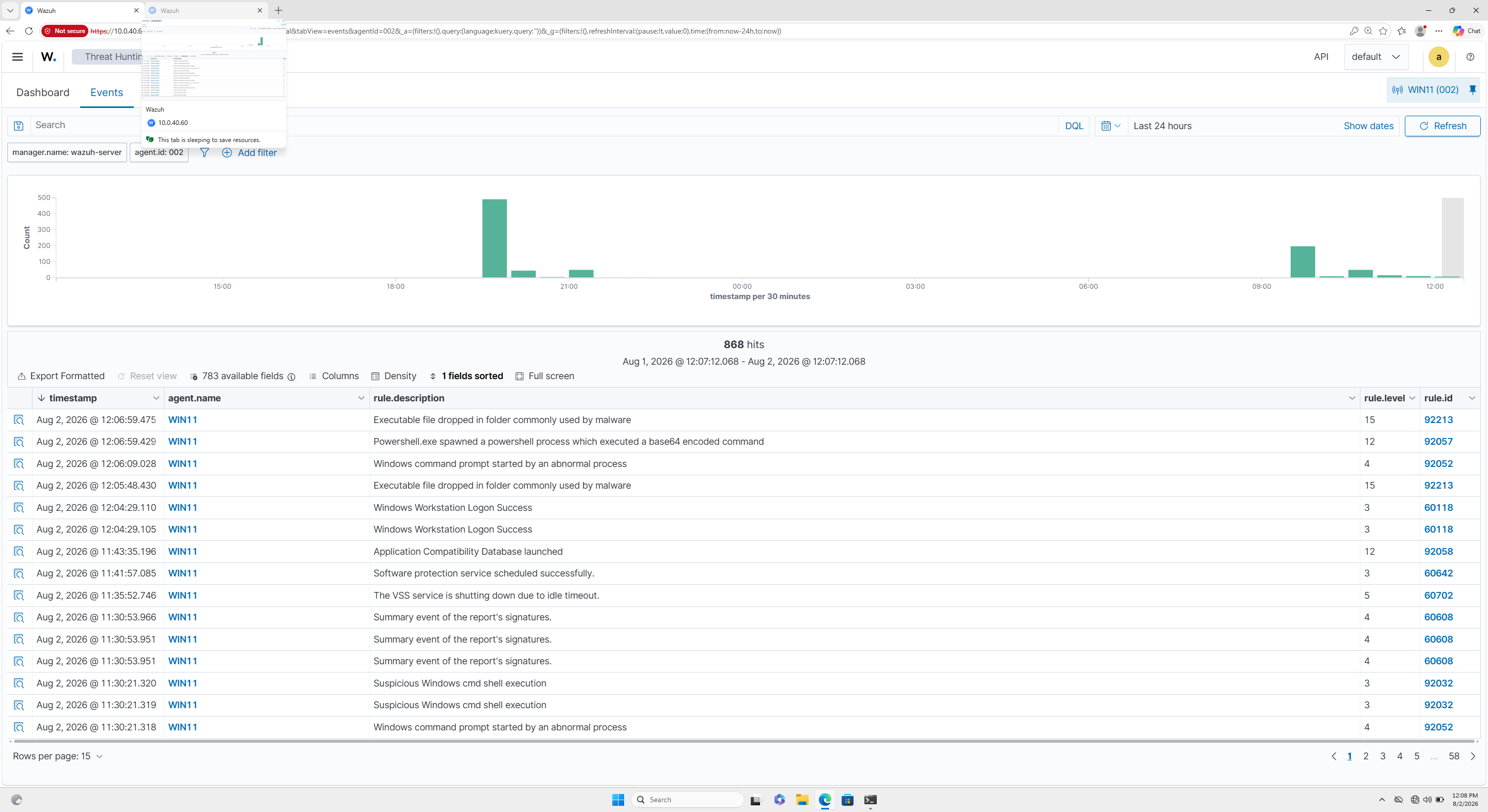Click the manager.name: wazuh-server filter pill
The width and height of the screenshot is (1488, 812).
pos(67,152)
